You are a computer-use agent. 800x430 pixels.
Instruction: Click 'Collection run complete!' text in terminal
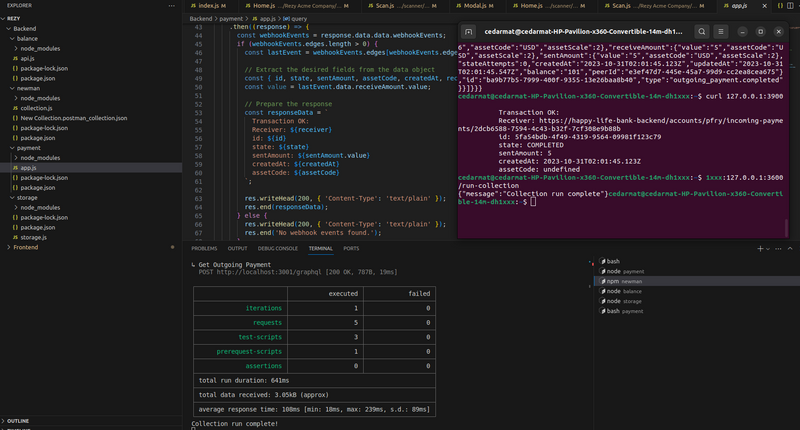pyautogui.click(x=235, y=424)
